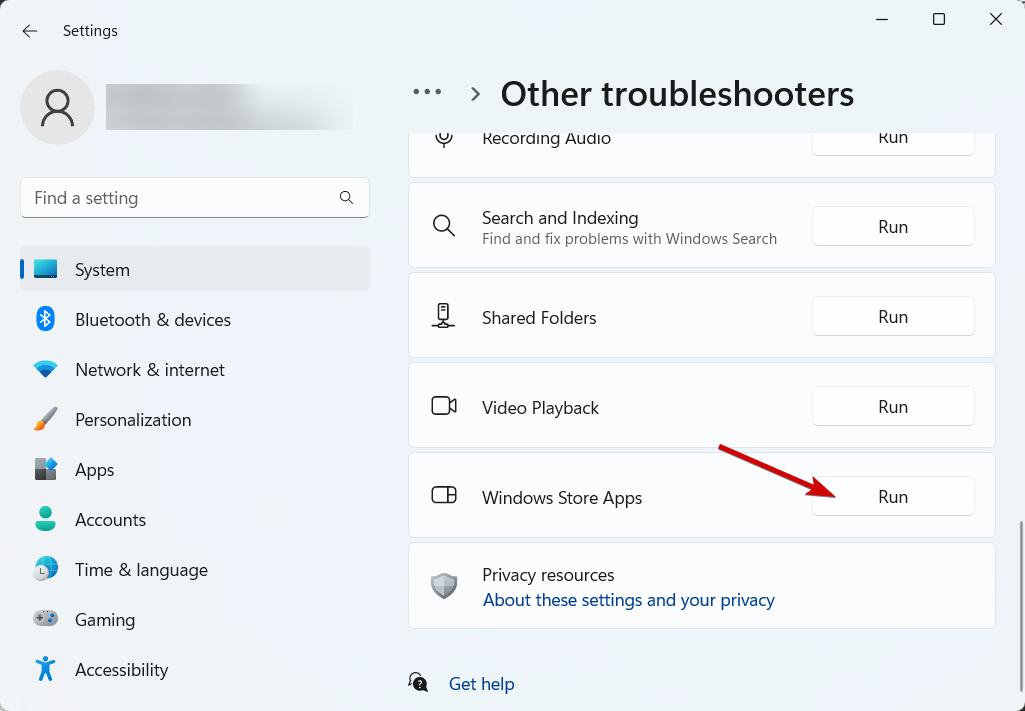The height and width of the screenshot is (711, 1025).
Task: Run the Shared Folders troubleshooter
Action: click(893, 316)
